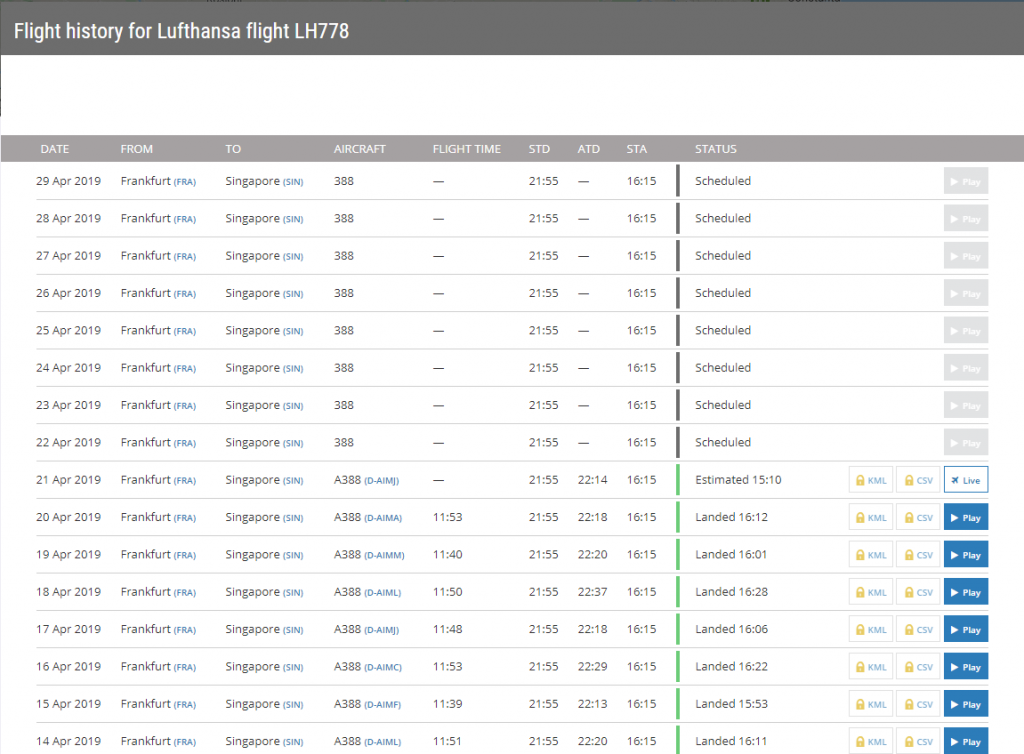Play replay of the 14 Apr flight
Image resolution: width=1024 pixels, height=754 pixels.
point(965,741)
